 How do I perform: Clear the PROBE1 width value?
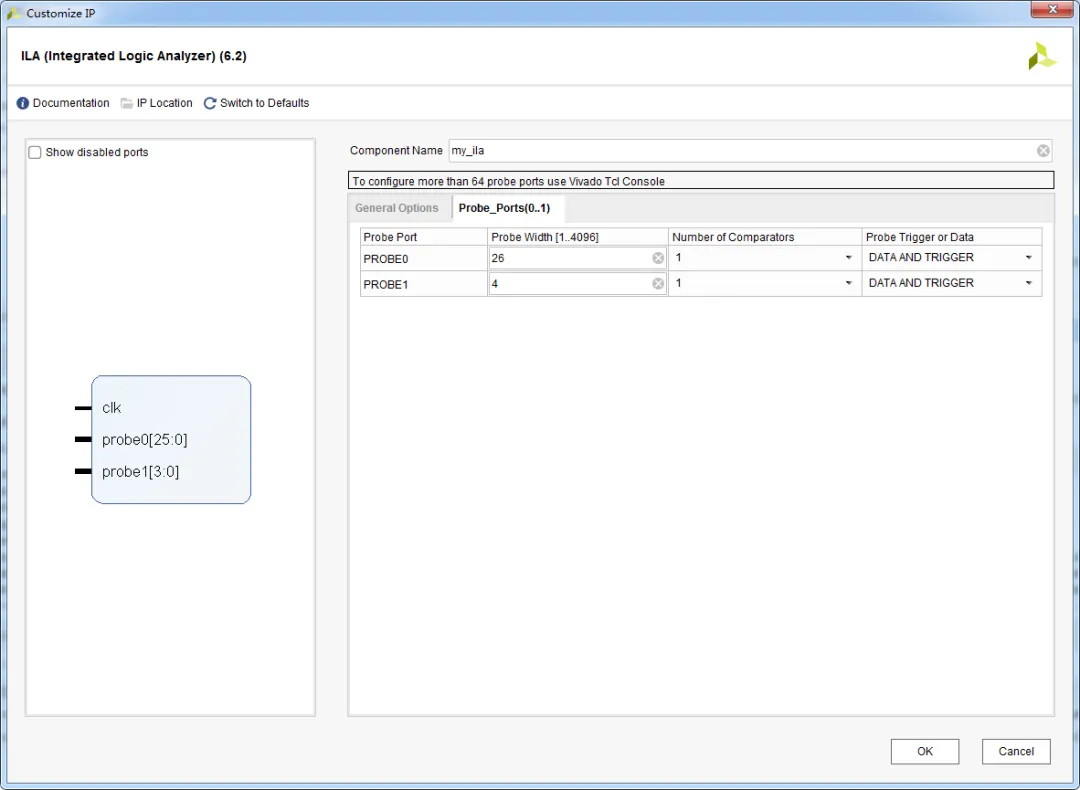658,284
